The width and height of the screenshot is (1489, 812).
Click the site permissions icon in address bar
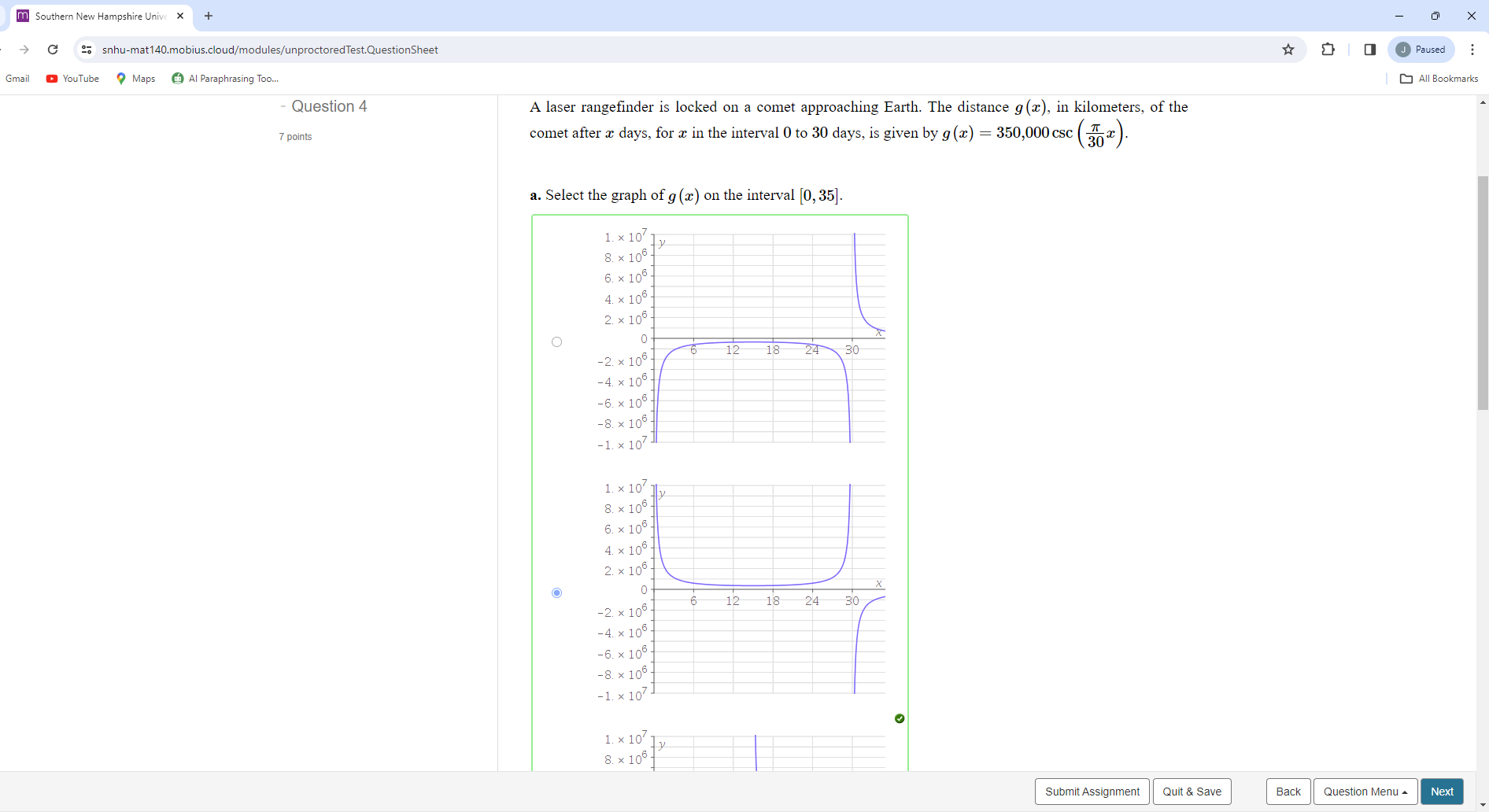(x=87, y=50)
